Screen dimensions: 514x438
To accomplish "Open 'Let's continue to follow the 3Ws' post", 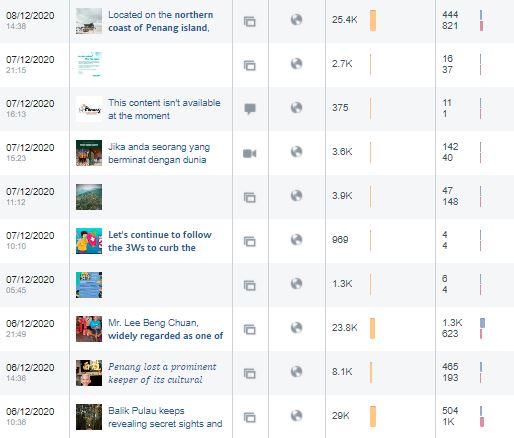I will pos(160,241).
